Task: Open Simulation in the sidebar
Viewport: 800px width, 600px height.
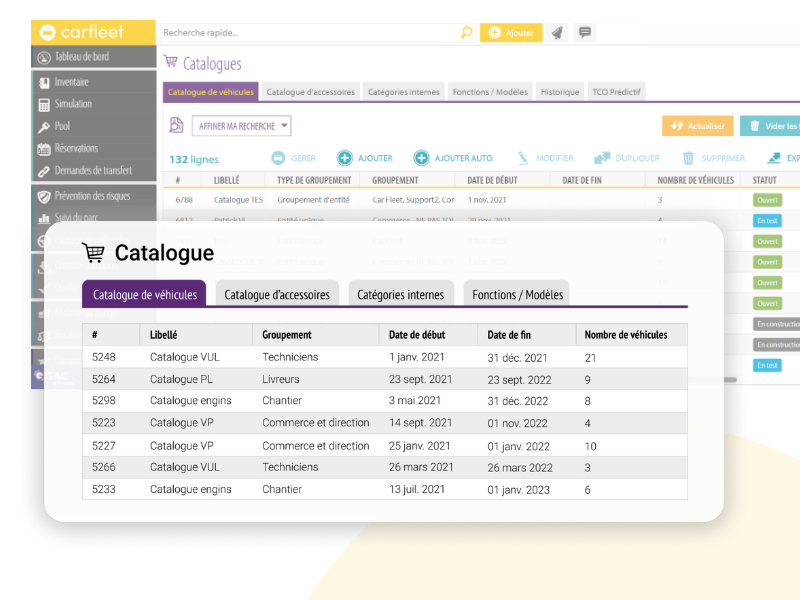Action: (73, 104)
